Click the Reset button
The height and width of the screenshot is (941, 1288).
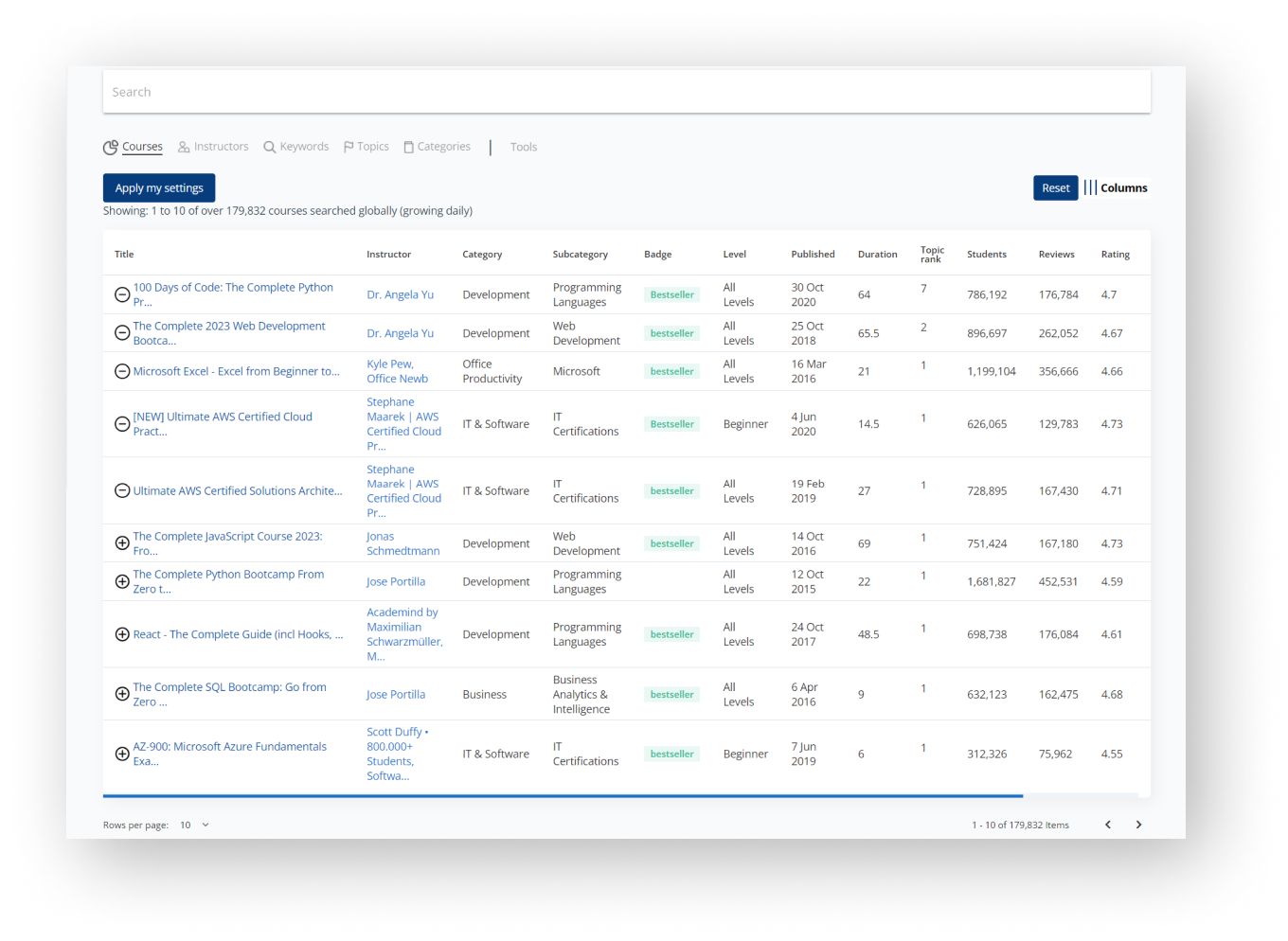(x=1055, y=187)
